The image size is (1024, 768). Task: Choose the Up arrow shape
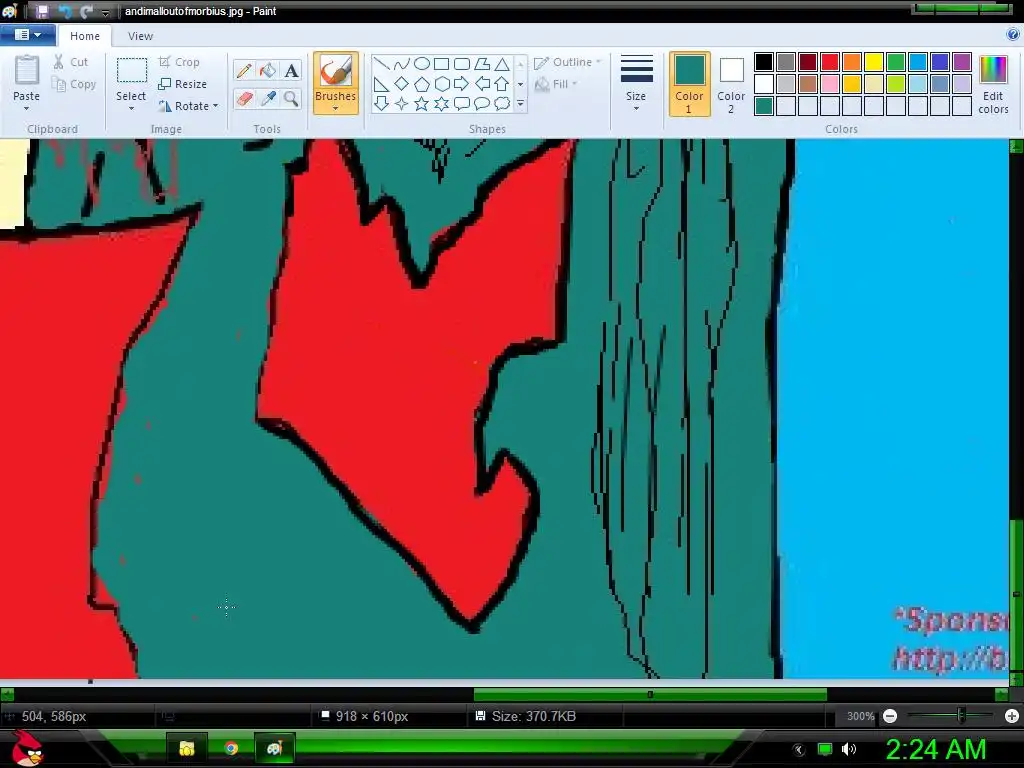tap(502, 84)
